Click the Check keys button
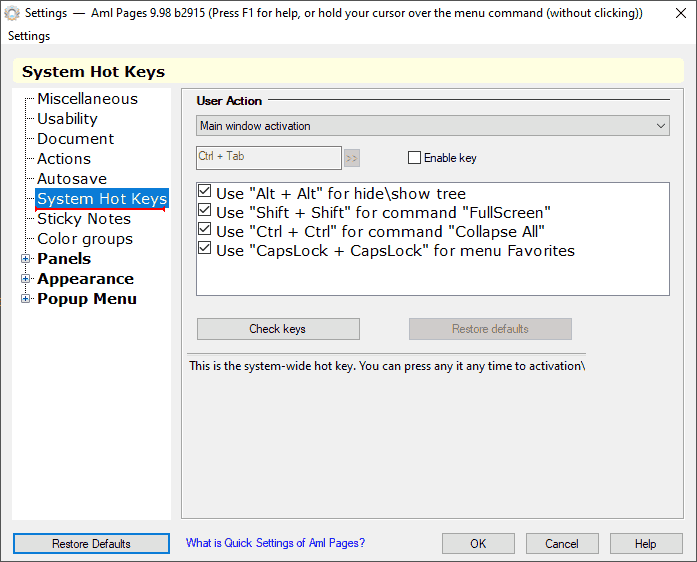 (x=278, y=329)
